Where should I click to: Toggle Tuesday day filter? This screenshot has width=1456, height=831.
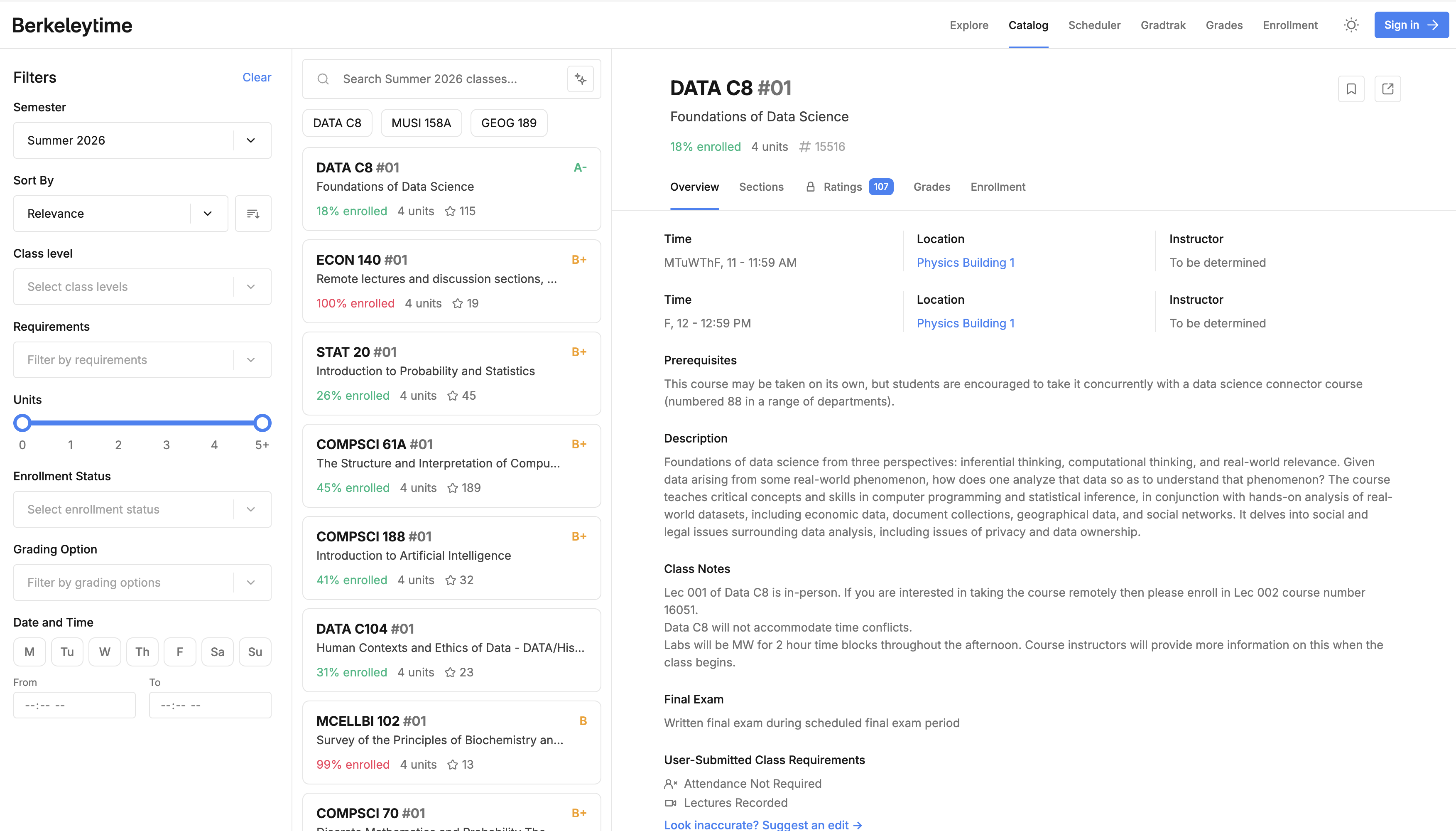(67, 652)
